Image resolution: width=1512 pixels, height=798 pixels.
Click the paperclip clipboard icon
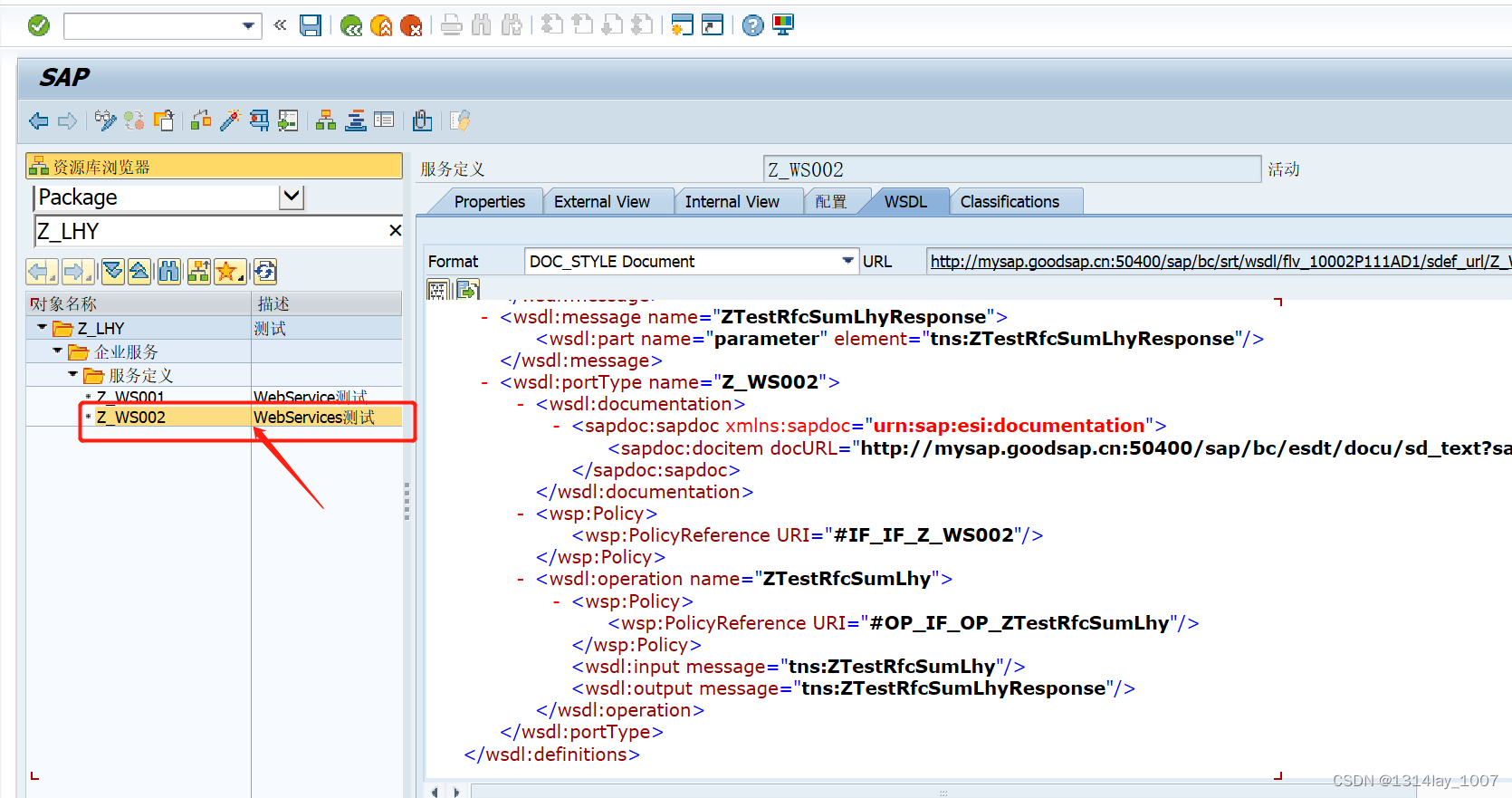(422, 120)
